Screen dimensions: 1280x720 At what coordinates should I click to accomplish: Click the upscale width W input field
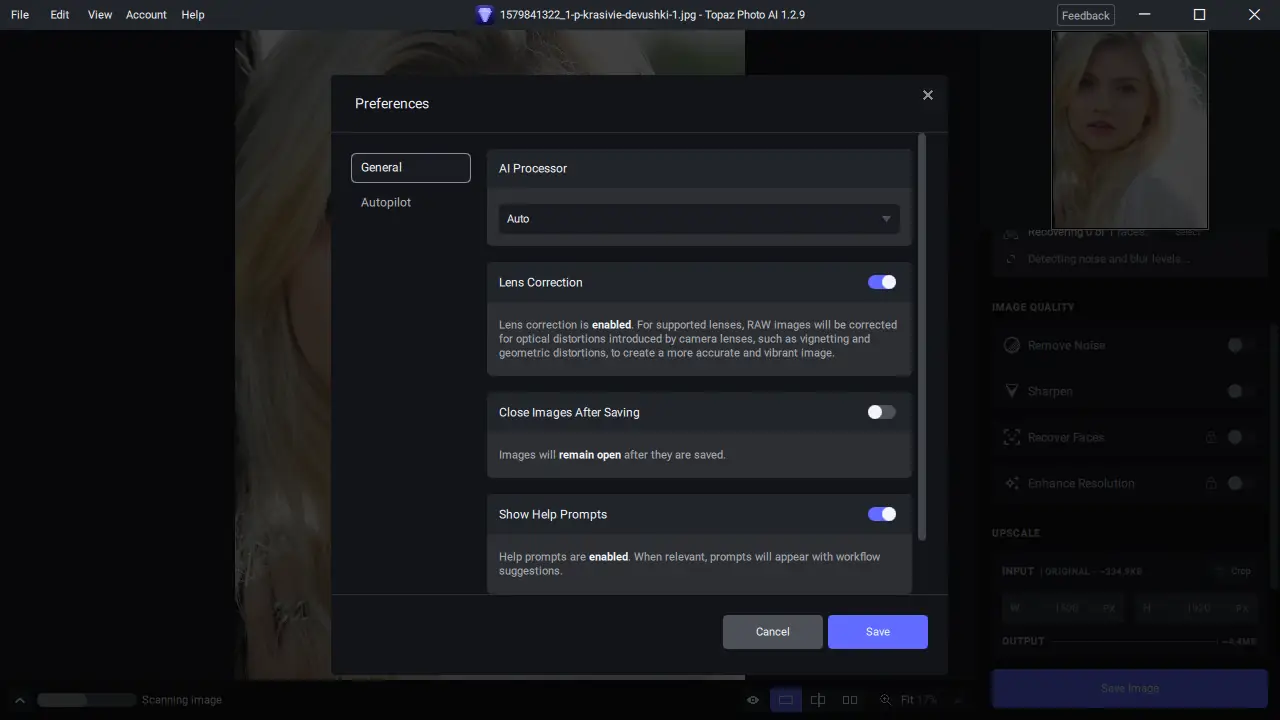click(1063, 608)
